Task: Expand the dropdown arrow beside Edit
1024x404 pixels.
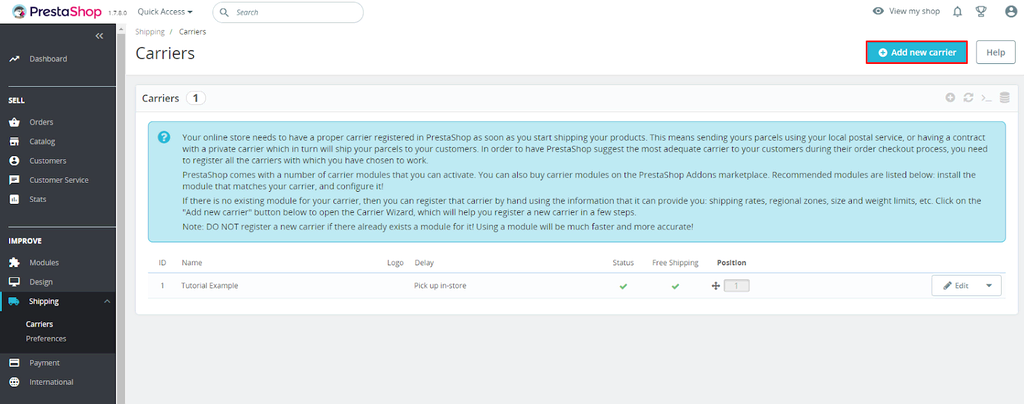Action: [x=989, y=286]
